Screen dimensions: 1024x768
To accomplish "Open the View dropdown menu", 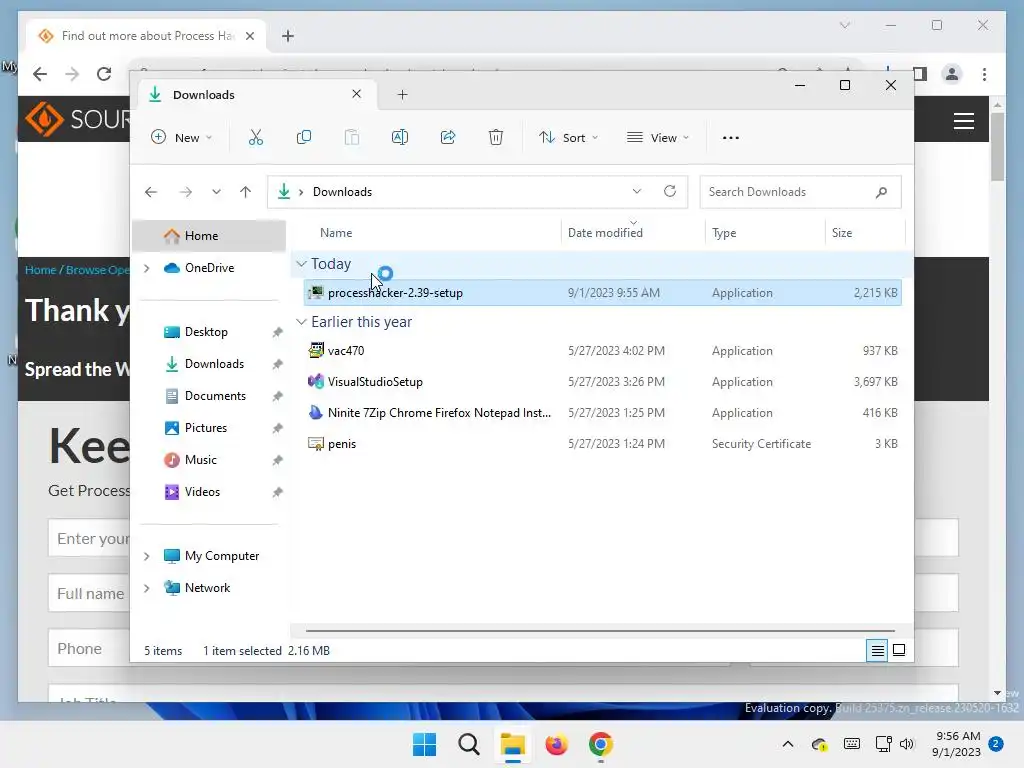I will pyautogui.click(x=658, y=138).
